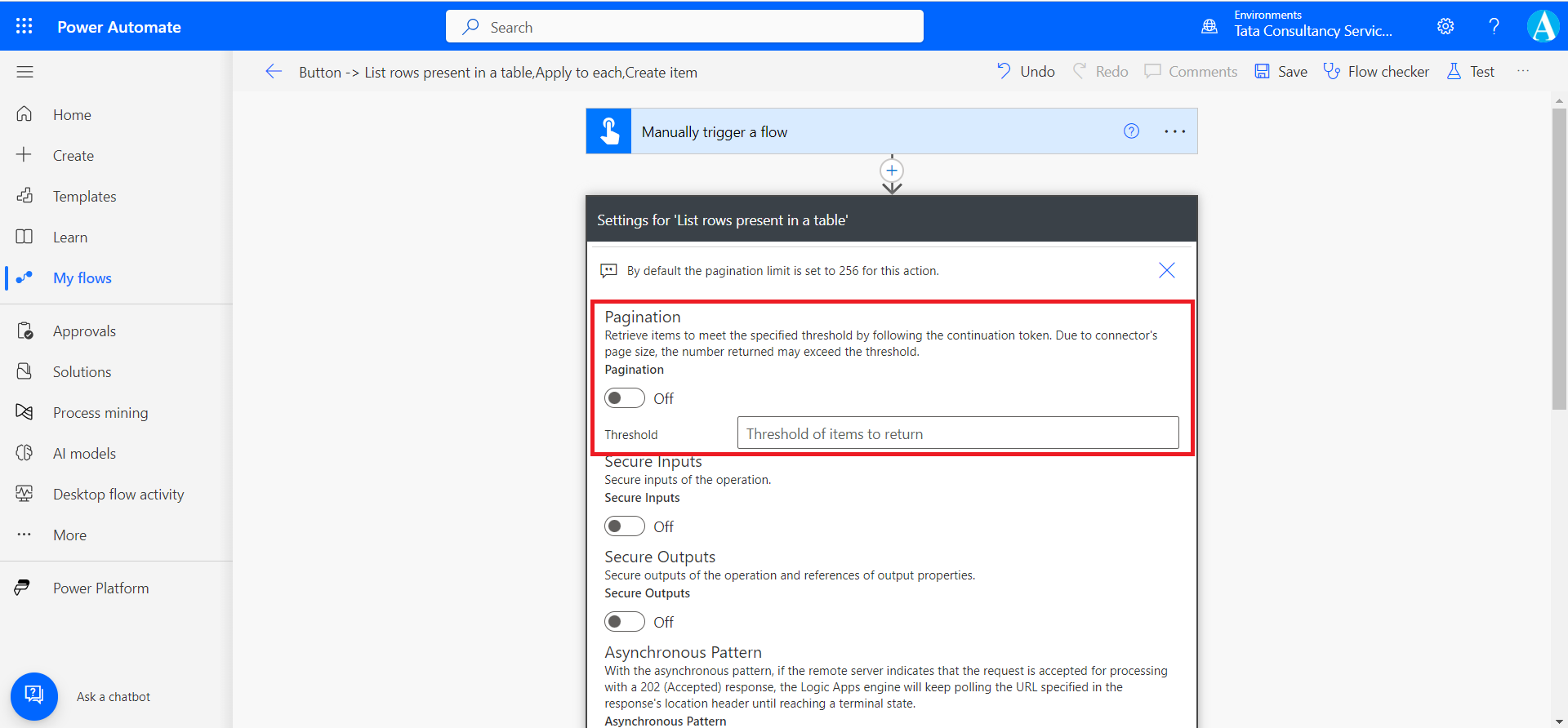Click the insert step plus icon

pyautogui.click(x=892, y=171)
